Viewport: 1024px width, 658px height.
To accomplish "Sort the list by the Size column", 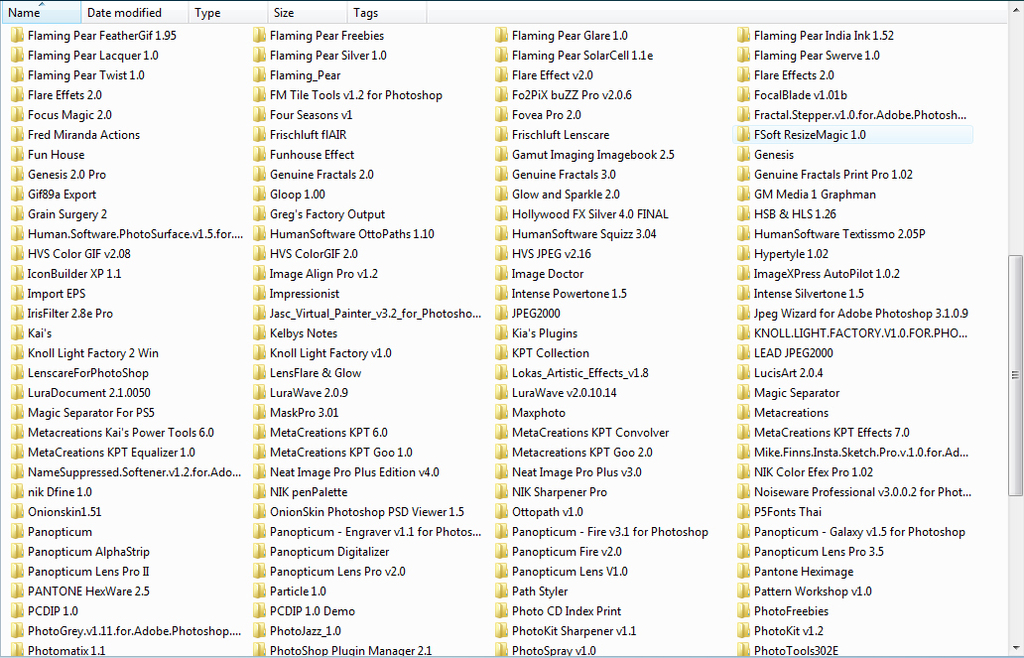I will [308, 12].
